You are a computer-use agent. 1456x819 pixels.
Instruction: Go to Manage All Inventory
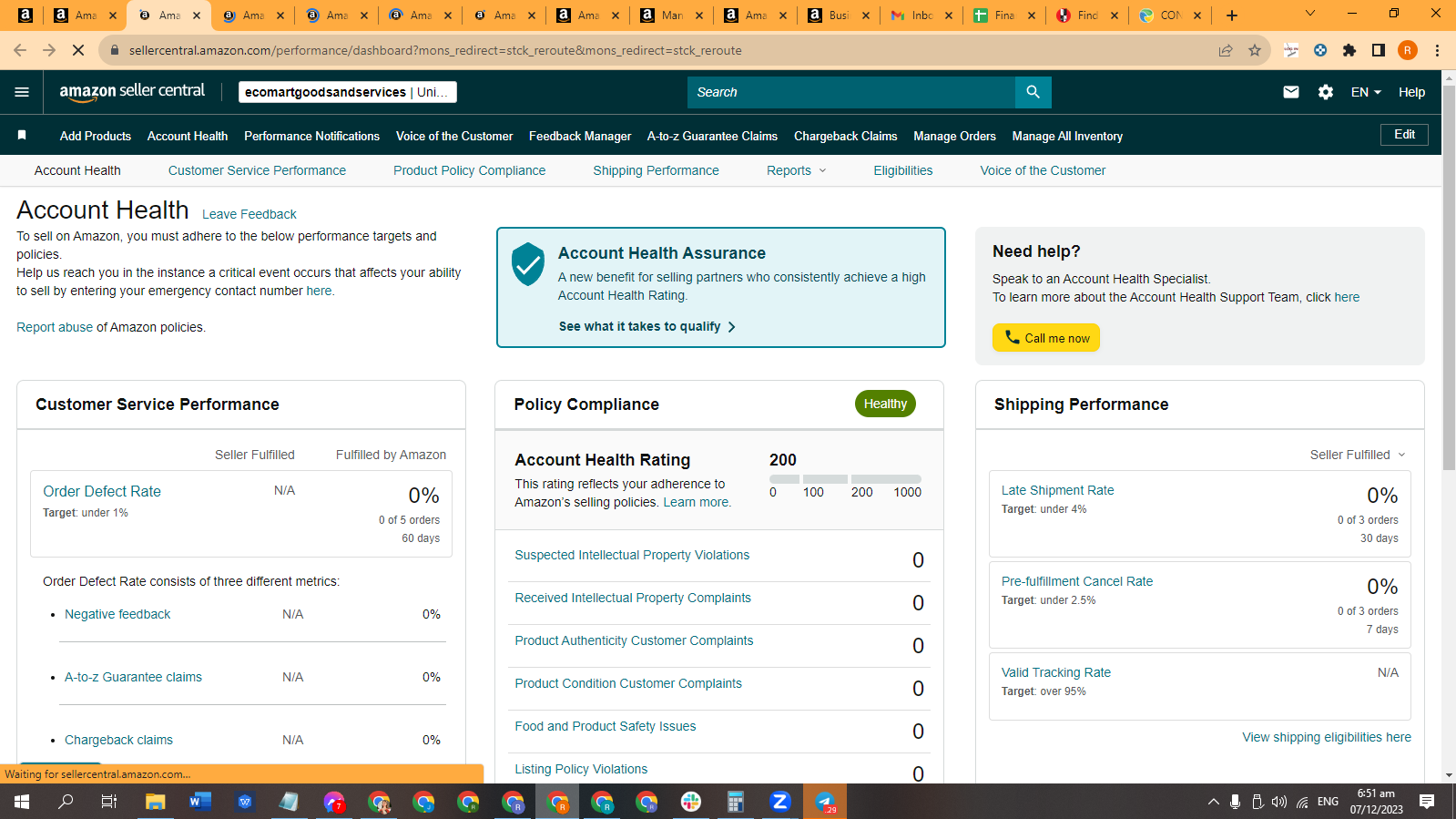(1067, 136)
